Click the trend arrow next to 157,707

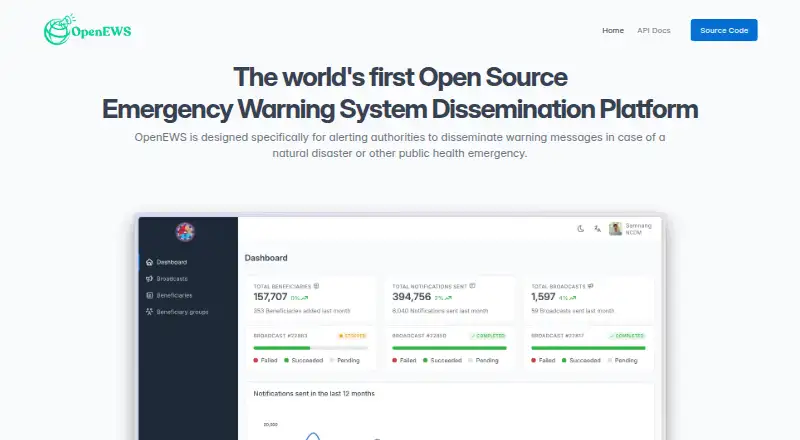point(305,298)
